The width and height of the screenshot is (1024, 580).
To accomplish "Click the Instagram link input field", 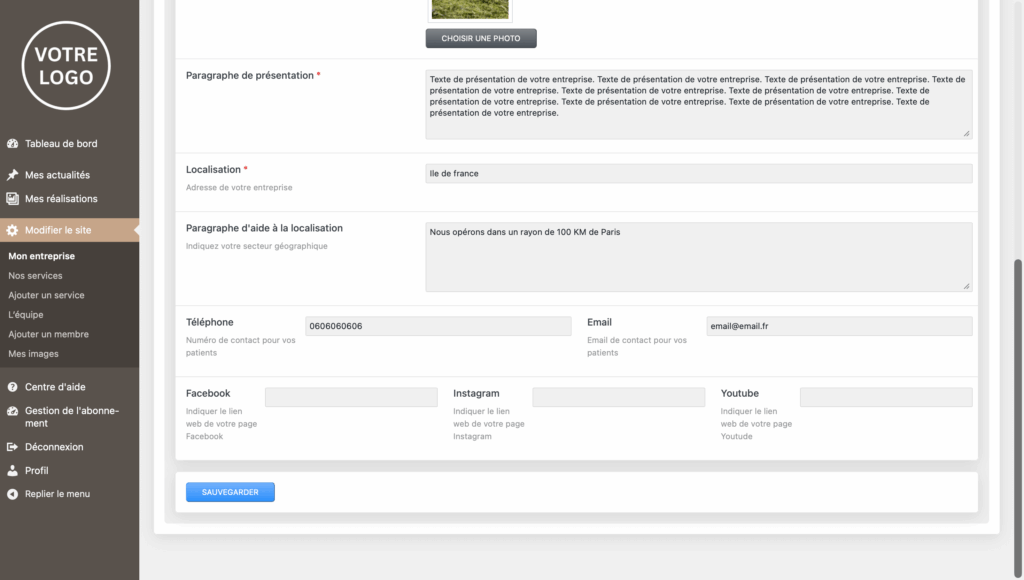I will pos(618,397).
